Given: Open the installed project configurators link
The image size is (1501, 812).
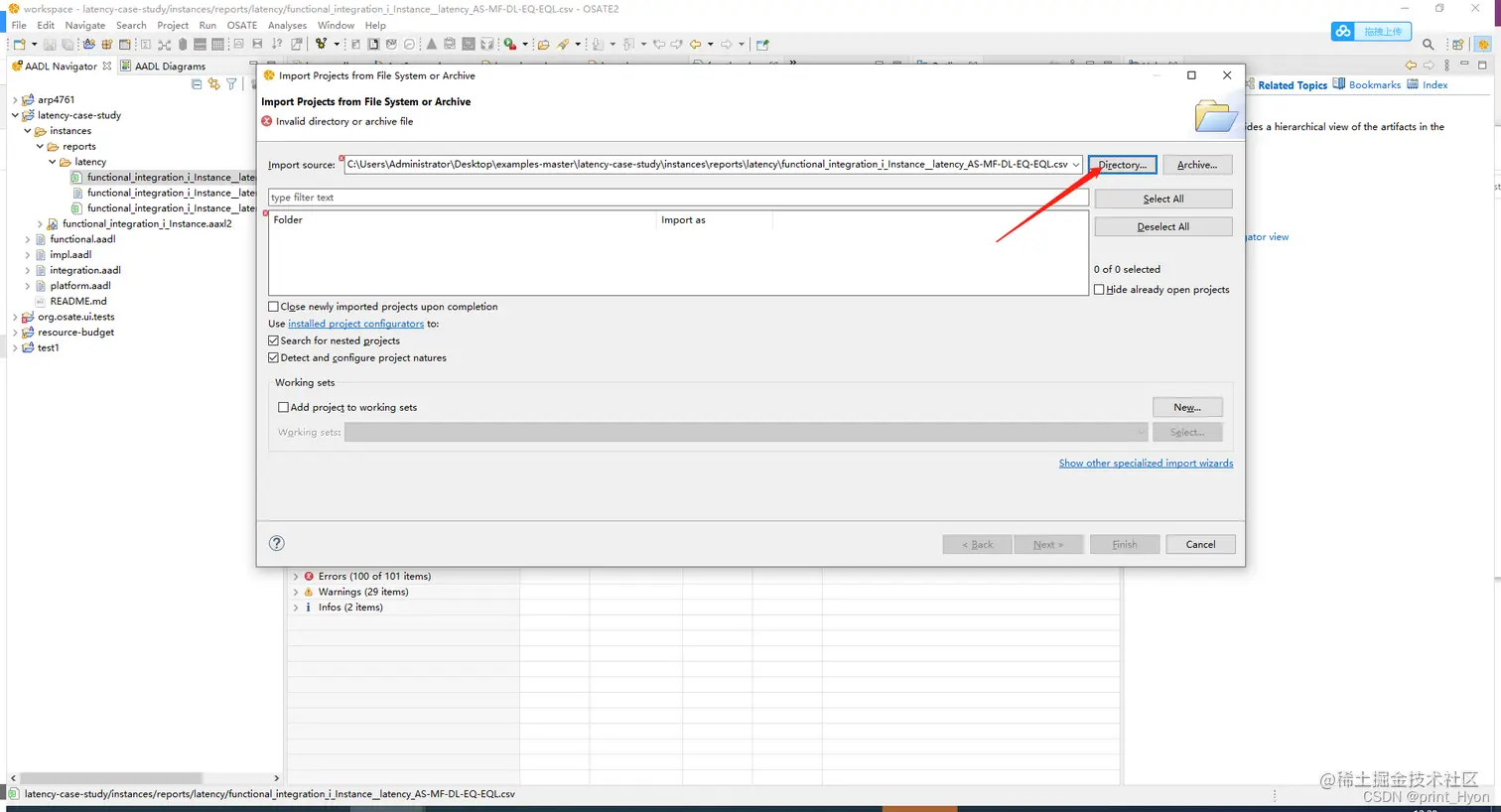Looking at the screenshot, I should [x=355, y=324].
